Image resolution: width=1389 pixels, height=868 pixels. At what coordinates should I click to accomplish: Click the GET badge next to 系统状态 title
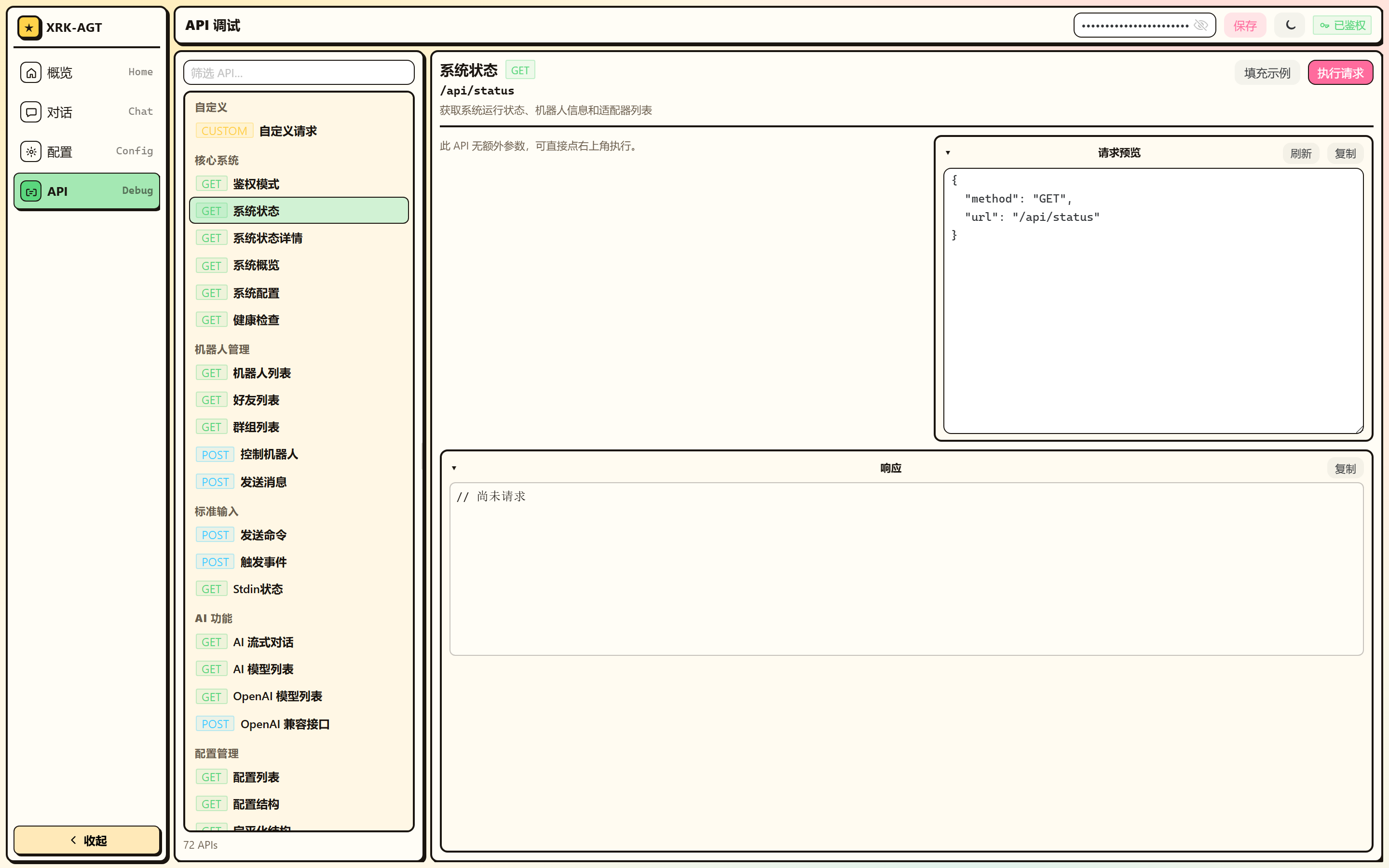click(520, 70)
